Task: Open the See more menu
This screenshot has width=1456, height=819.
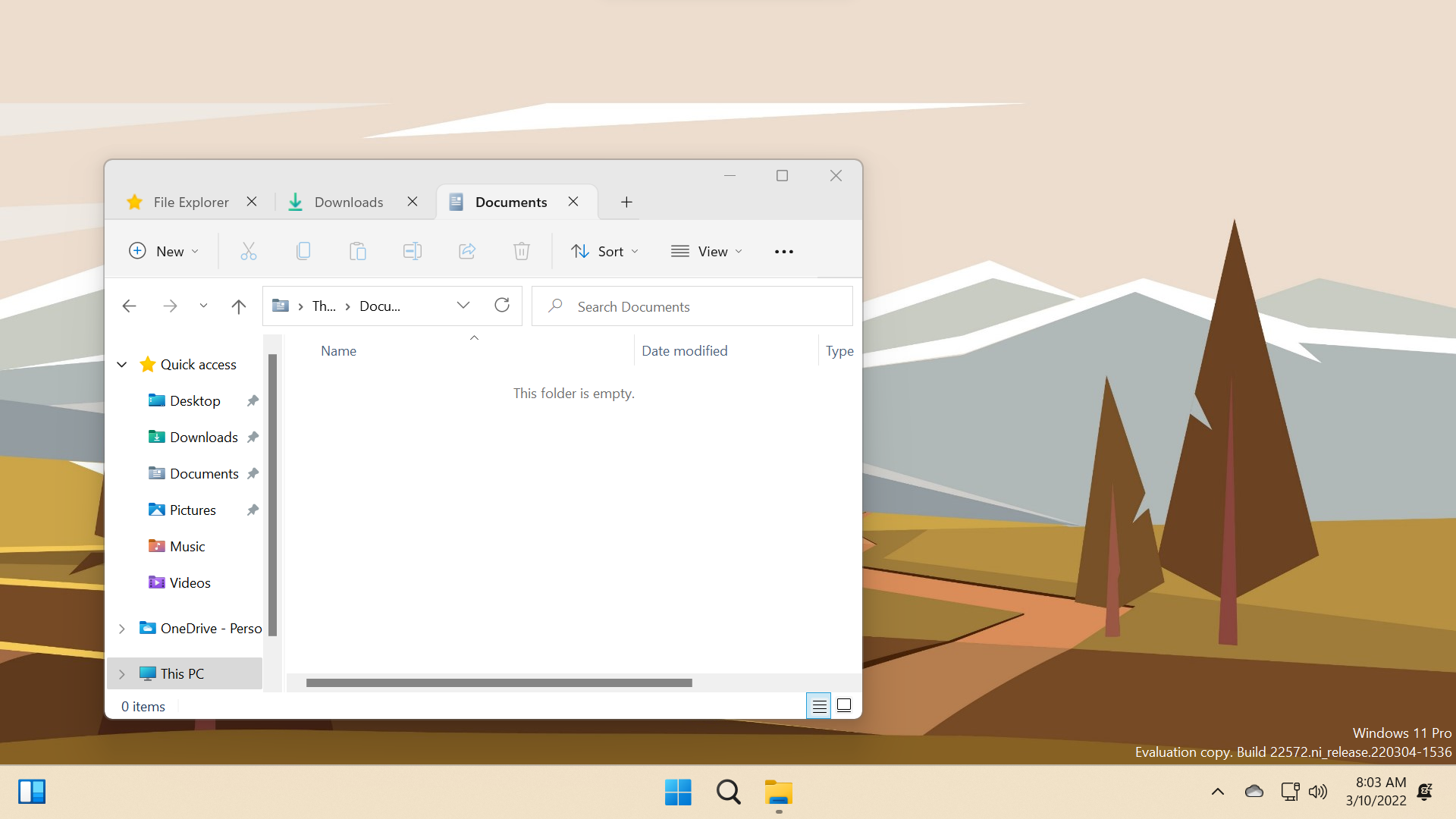Action: (783, 251)
